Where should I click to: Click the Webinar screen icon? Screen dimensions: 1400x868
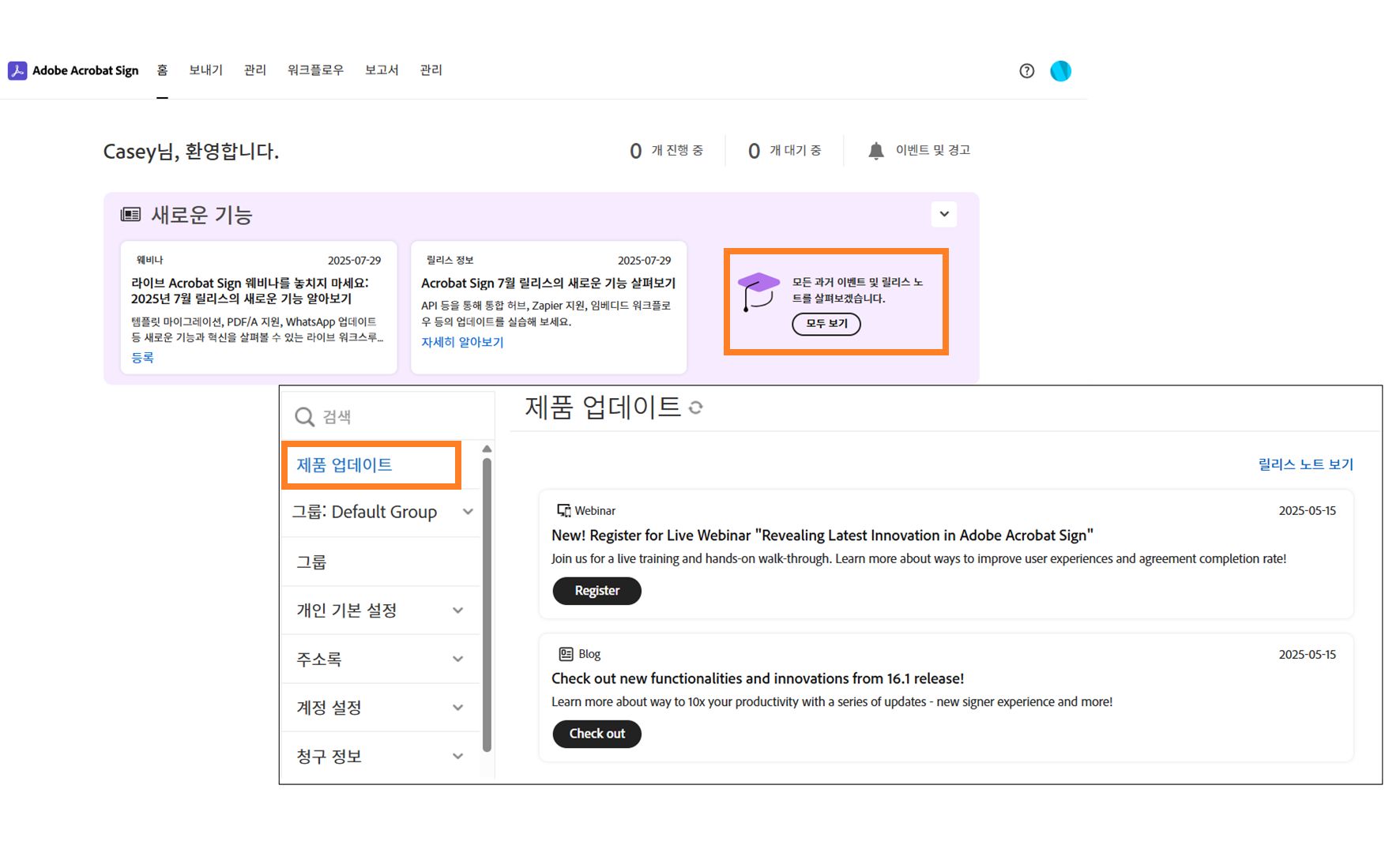pos(563,511)
